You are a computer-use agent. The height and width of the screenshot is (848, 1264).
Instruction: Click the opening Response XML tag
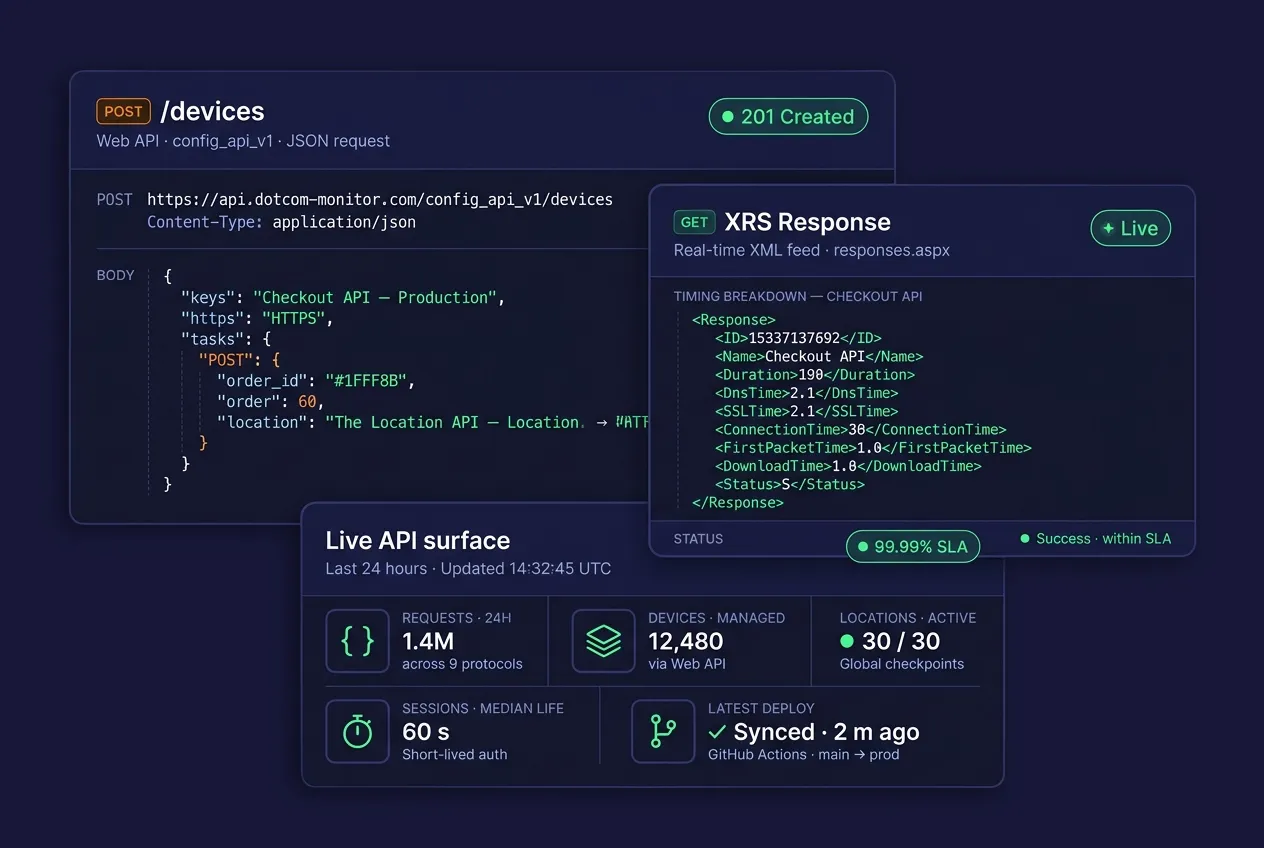coord(733,320)
